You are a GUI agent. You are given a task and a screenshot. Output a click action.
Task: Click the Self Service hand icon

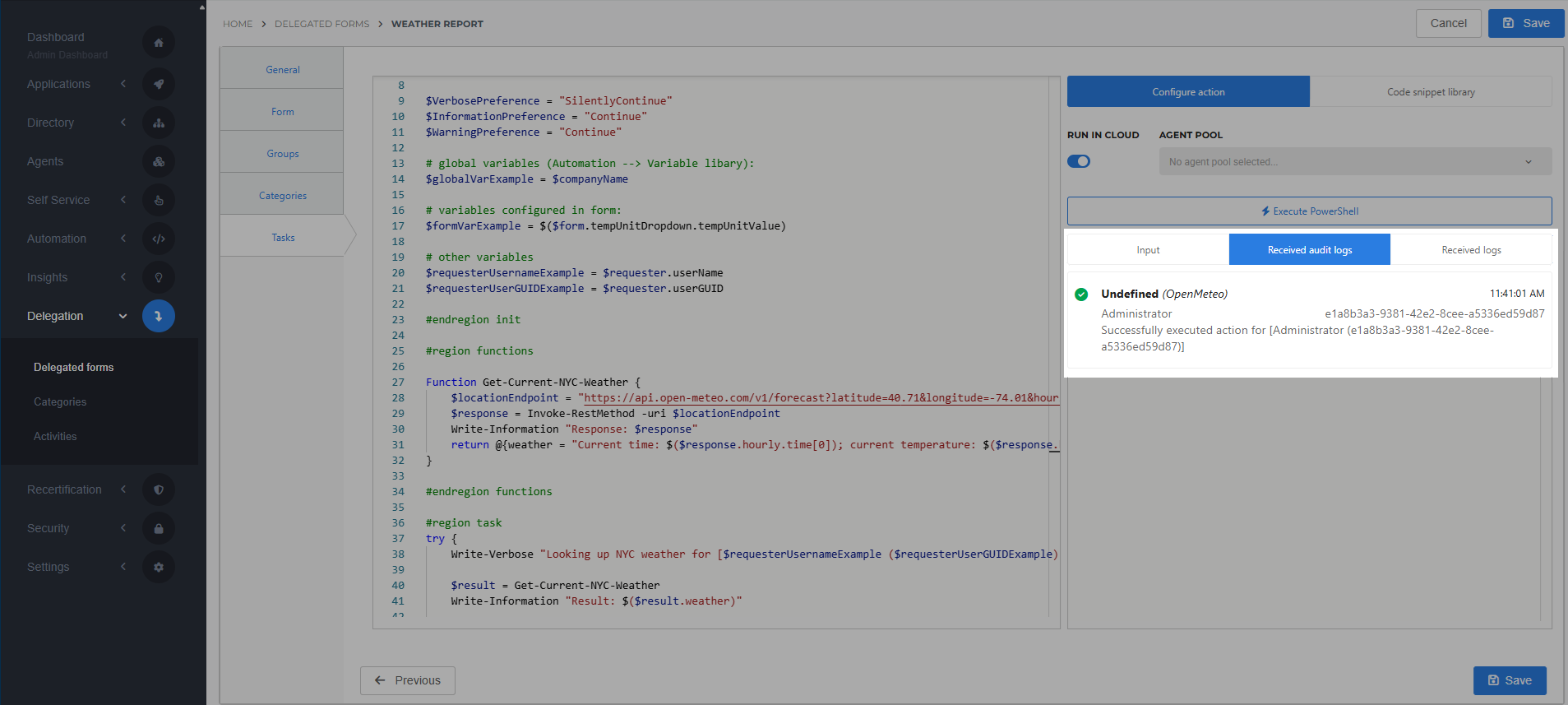point(158,200)
